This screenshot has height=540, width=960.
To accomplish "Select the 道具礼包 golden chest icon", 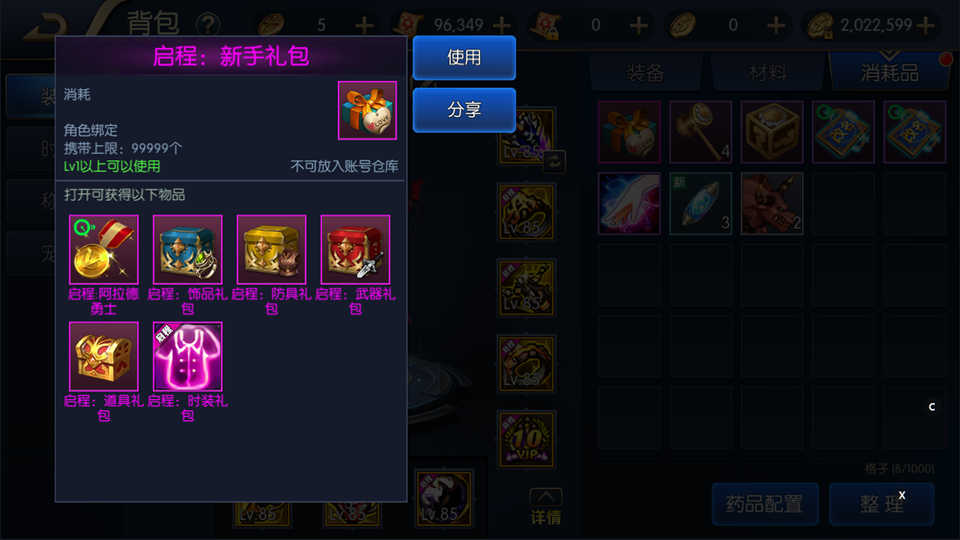I will [x=103, y=356].
